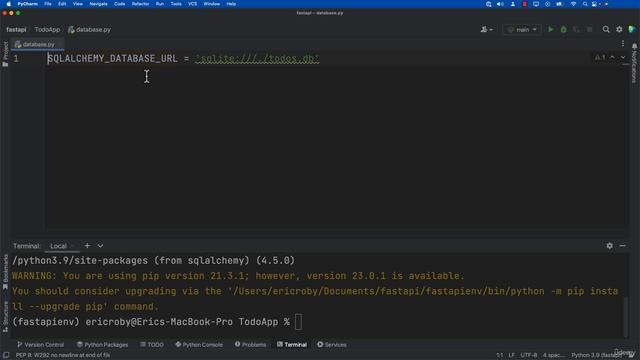Open the Project tool window
This screenshot has height=360, width=640.
(5, 54)
